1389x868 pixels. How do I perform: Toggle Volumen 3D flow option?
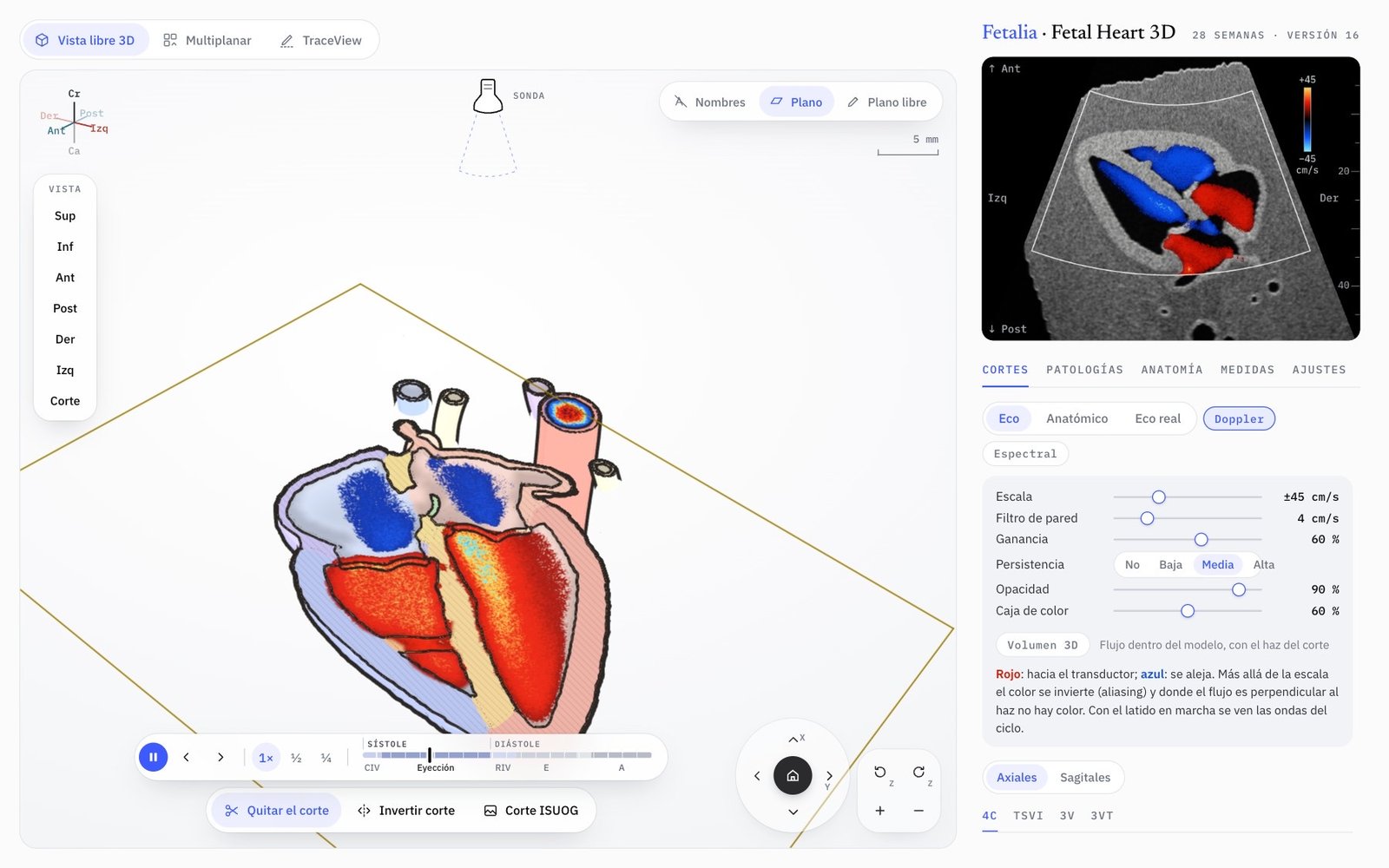[1043, 645]
